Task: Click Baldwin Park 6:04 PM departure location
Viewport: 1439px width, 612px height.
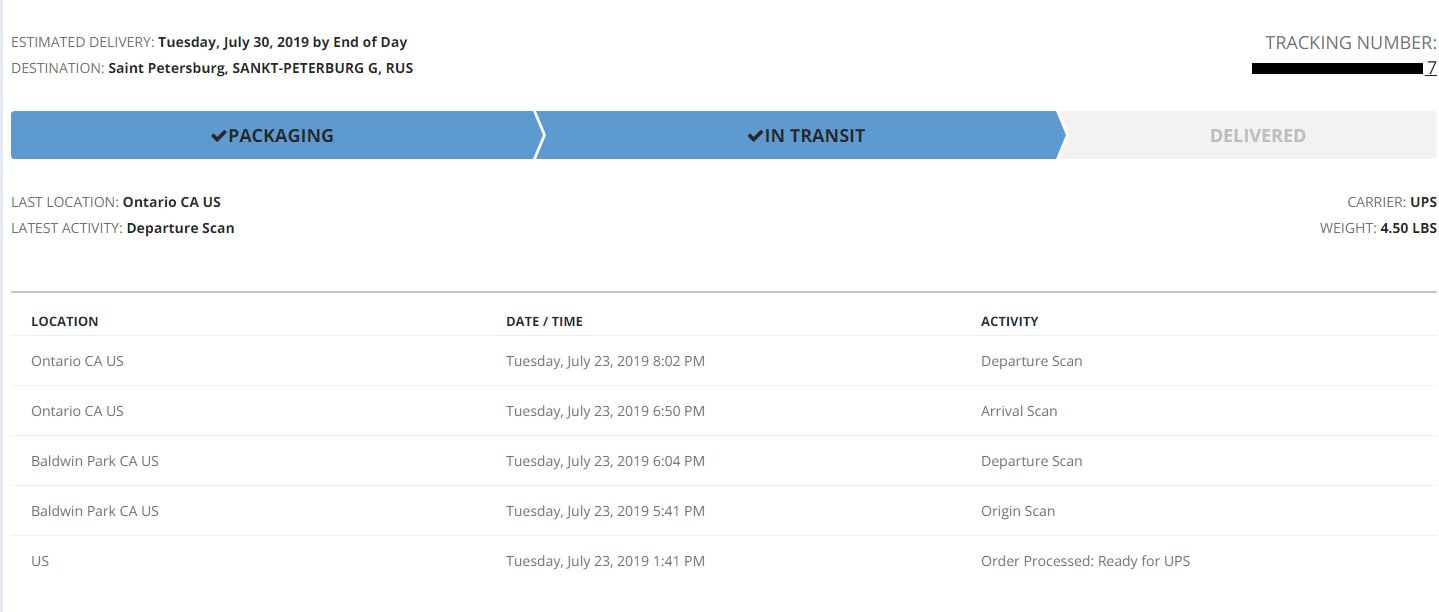Action: 95,461
